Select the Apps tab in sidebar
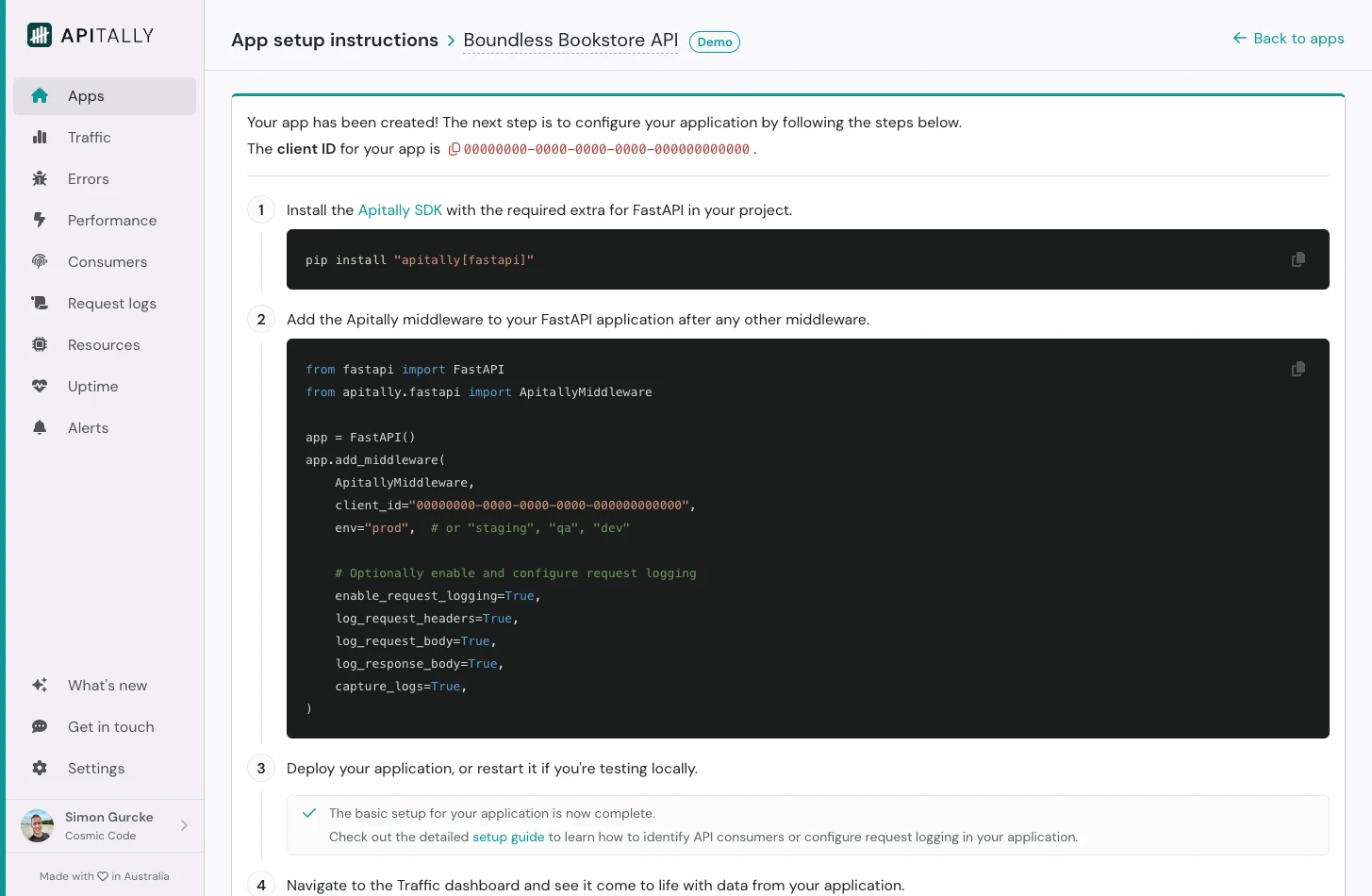The height and width of the screenshot is (896, 1372). point(86,95)
